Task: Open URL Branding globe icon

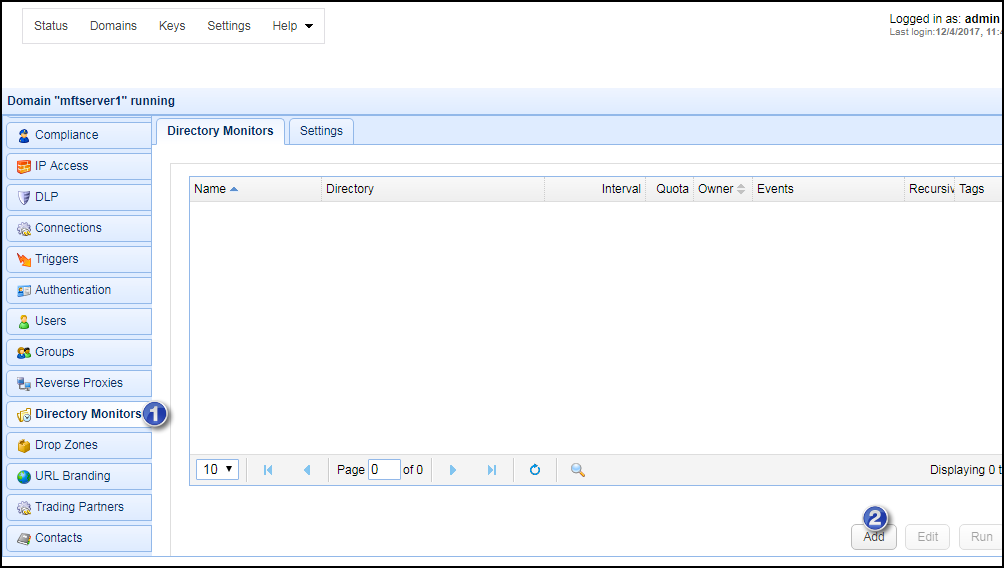Action: coord(24,476)
